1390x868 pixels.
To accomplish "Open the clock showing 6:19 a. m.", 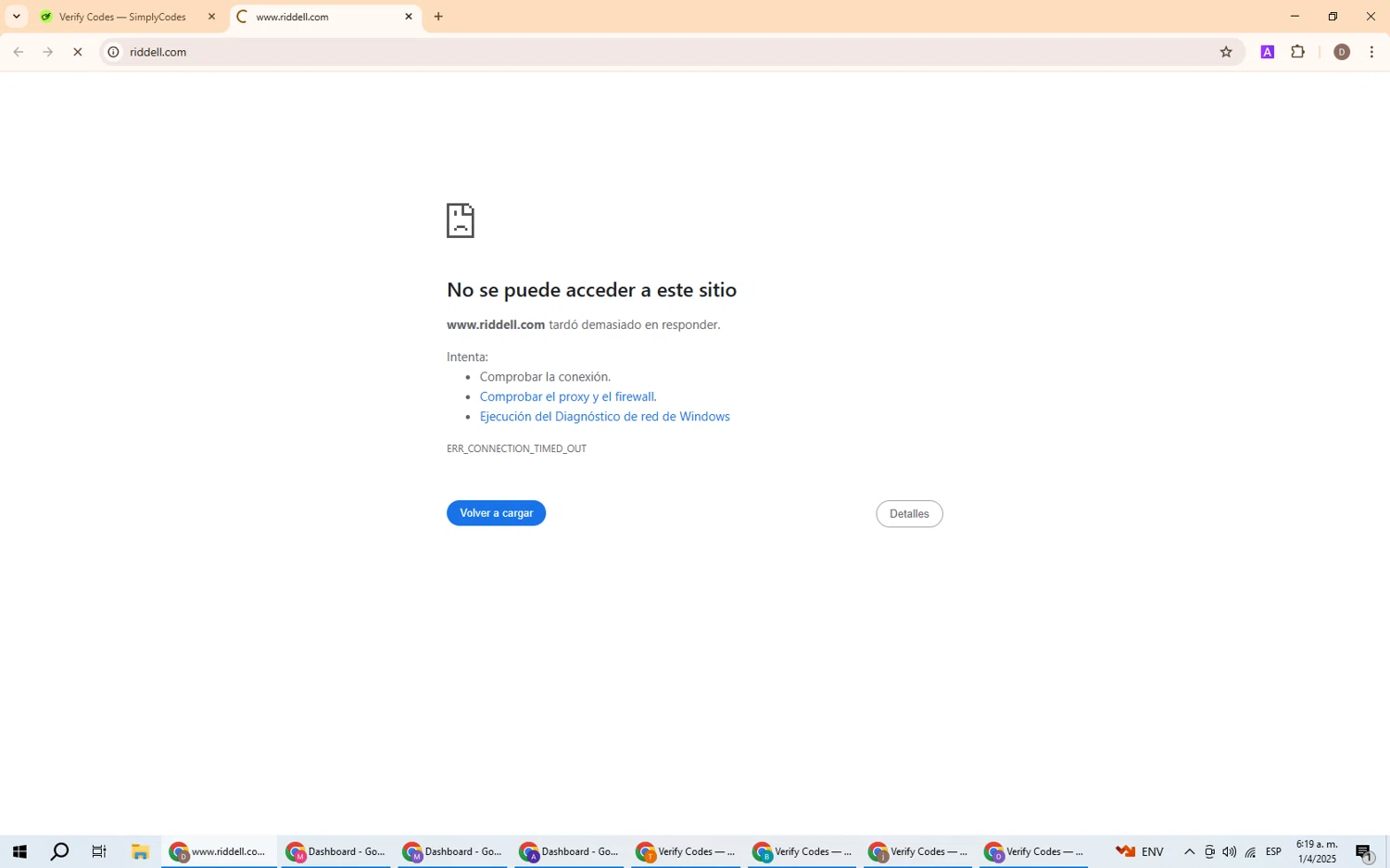I will [x=1317, y=851].
